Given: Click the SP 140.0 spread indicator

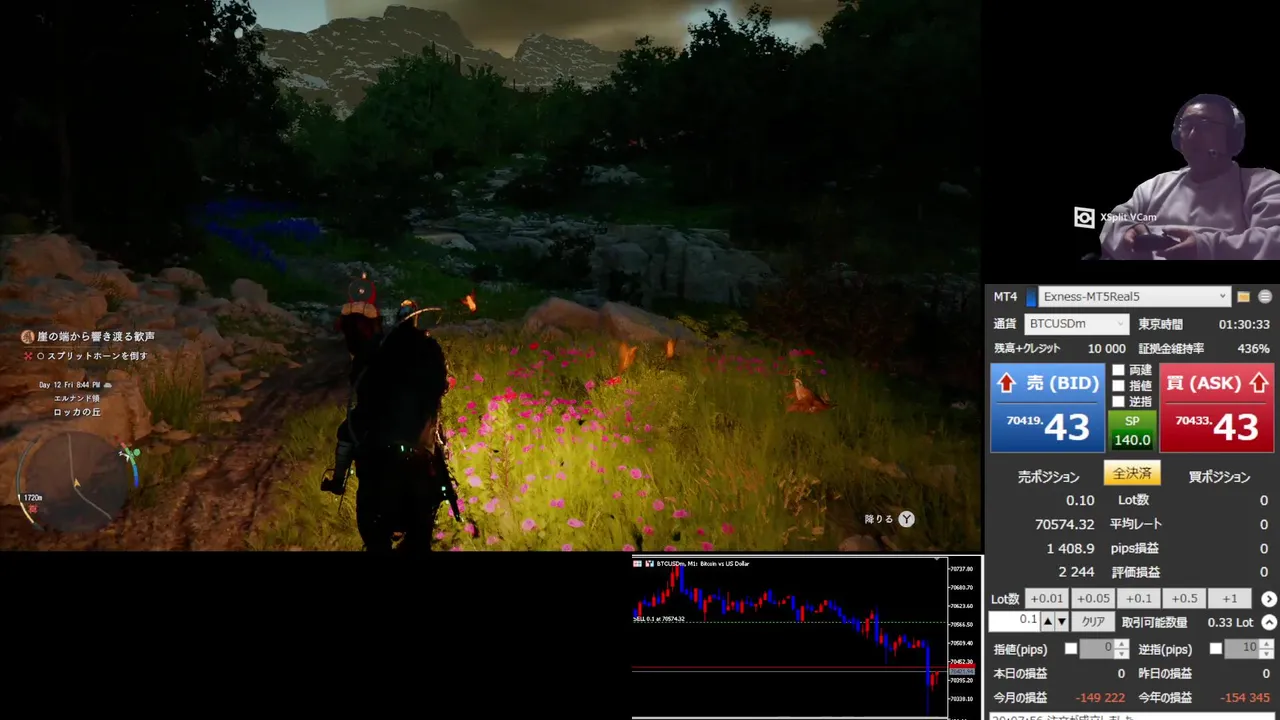Looking at the screenshot, I should click(x=1132, y=431).
